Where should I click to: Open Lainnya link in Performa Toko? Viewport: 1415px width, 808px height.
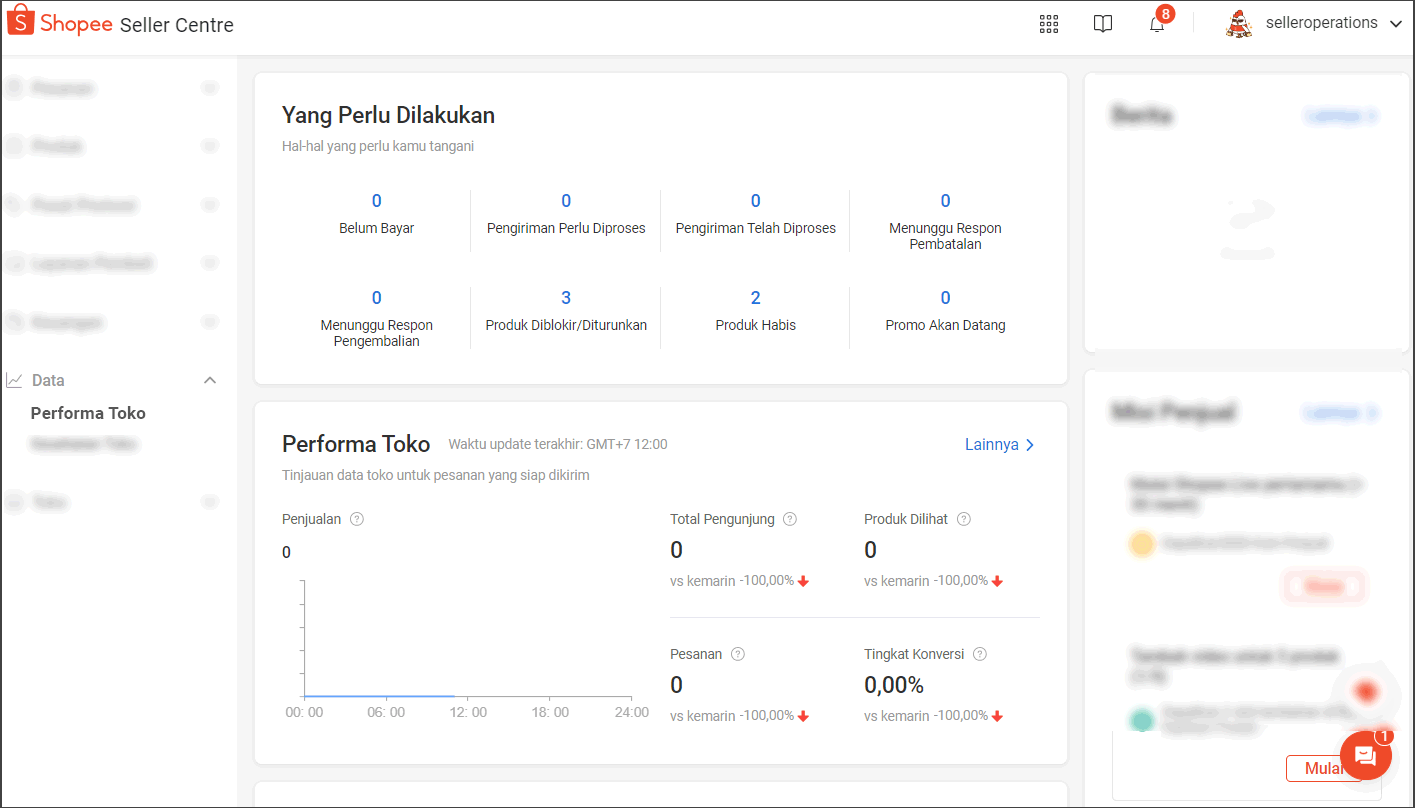coord(999,445)
